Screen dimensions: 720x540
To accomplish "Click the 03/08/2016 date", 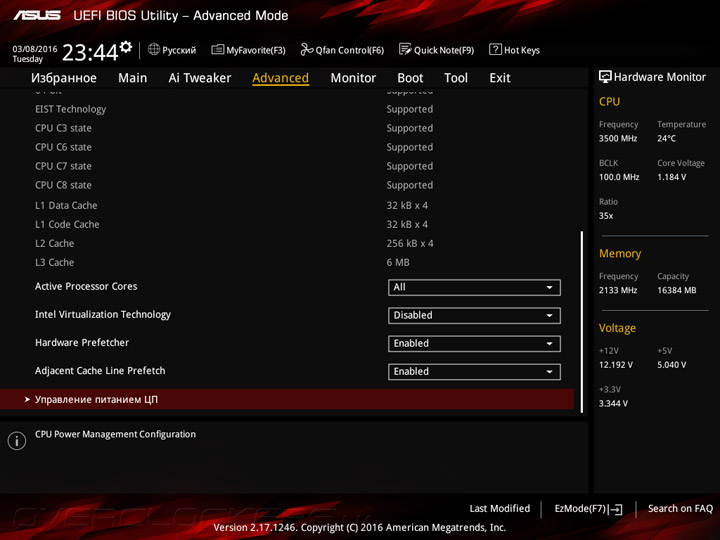I will (35, 49).
